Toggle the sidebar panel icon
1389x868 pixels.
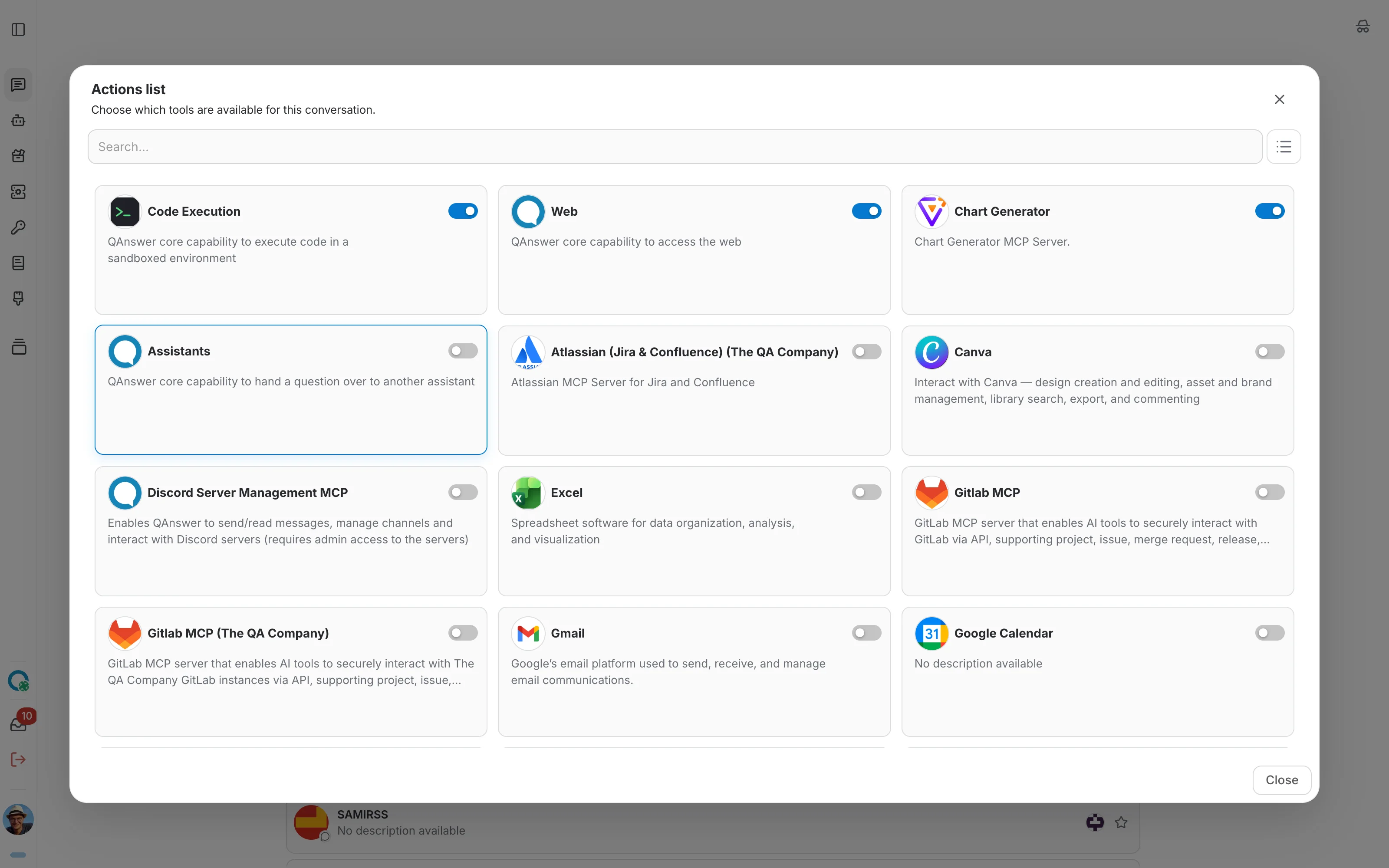pos(18,29)
